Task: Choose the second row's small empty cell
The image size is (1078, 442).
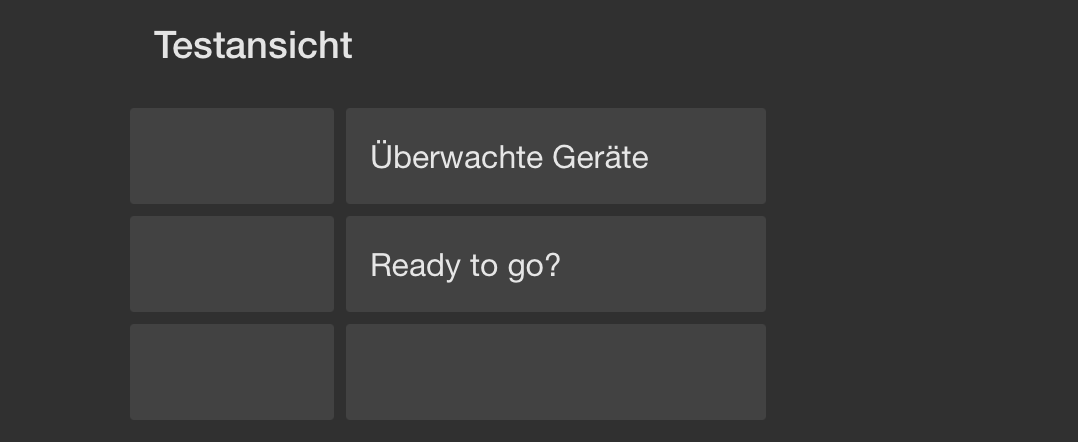Action: tap(231, 264)
